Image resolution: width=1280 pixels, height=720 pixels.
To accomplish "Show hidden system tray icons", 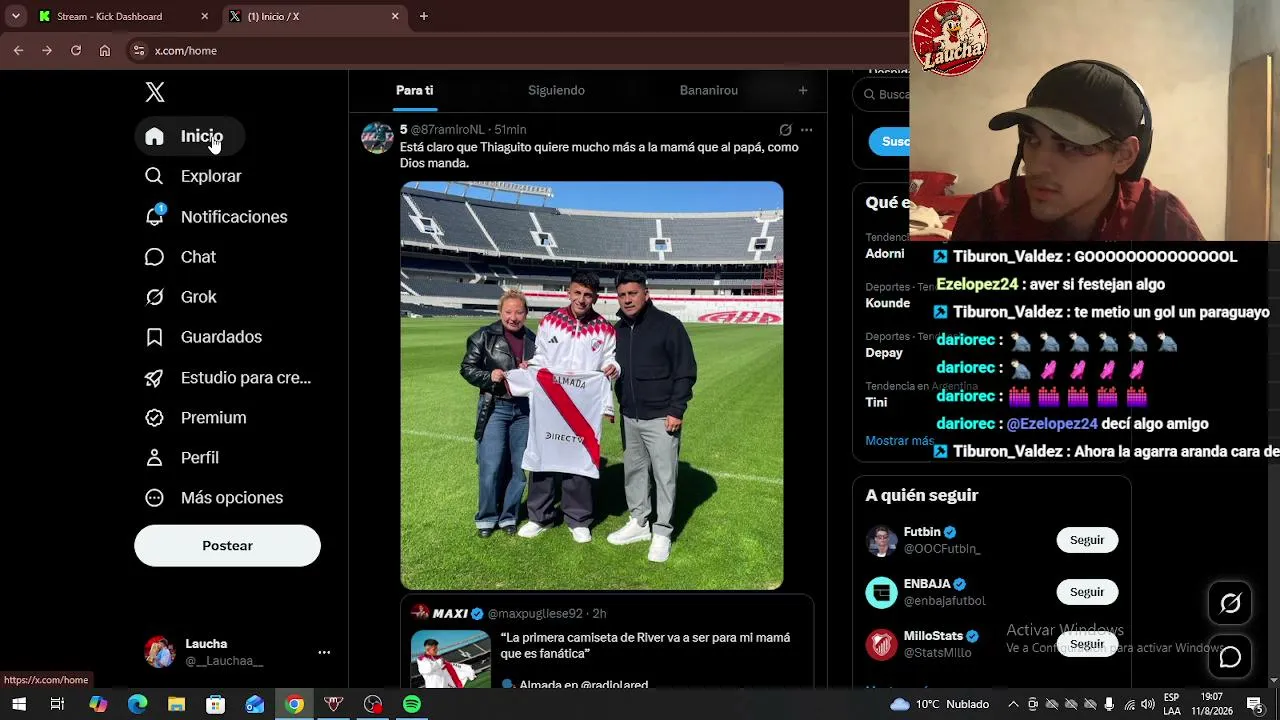I will click(x=1013, y=704).
